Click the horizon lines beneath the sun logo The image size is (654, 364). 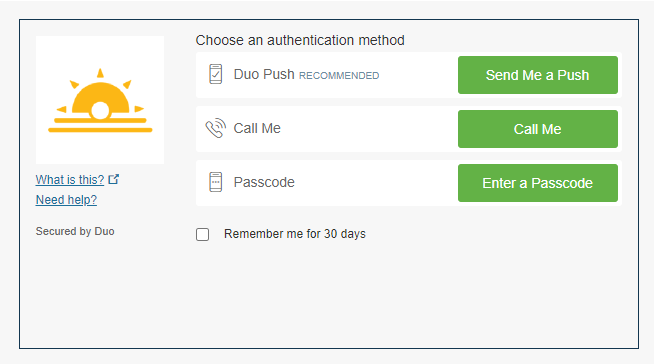pos(100,126)
